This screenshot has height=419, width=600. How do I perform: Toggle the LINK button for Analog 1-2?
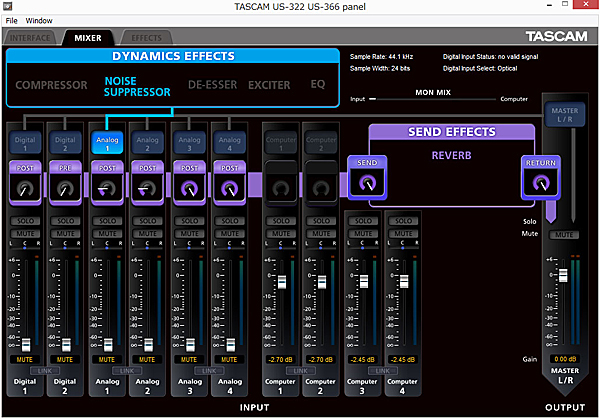[x=127, y=370]
